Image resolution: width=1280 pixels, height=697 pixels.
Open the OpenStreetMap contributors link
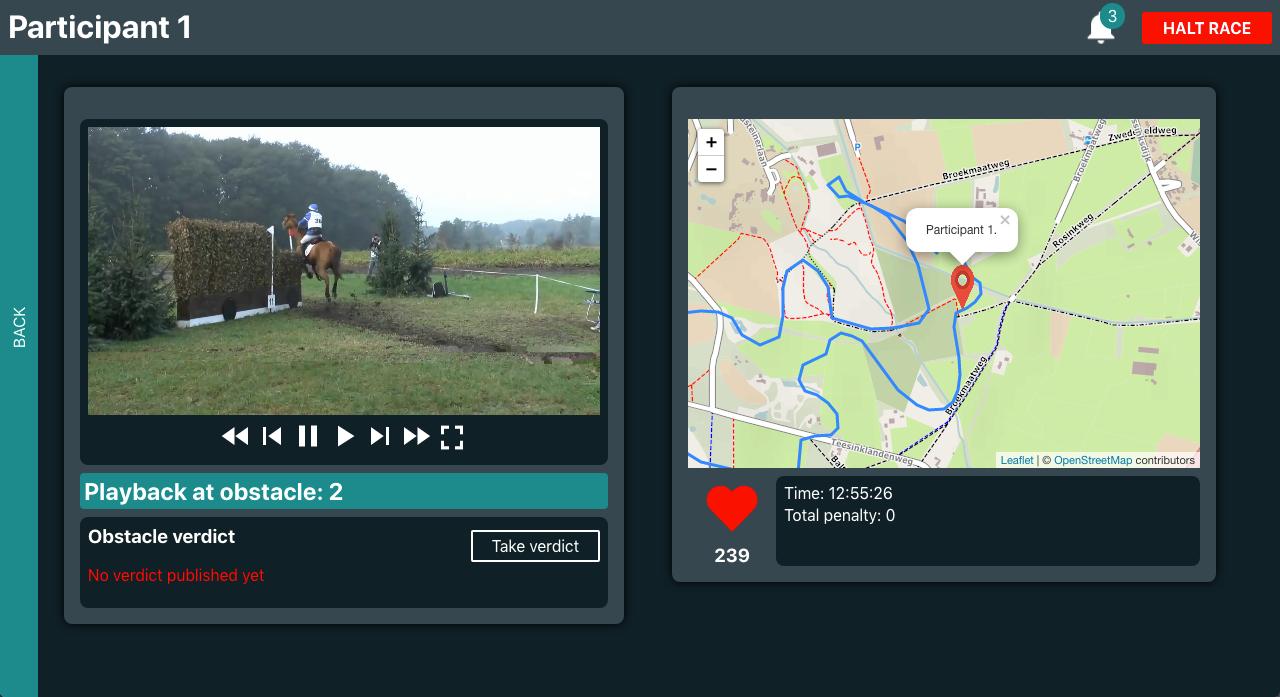click(1092, 460)
